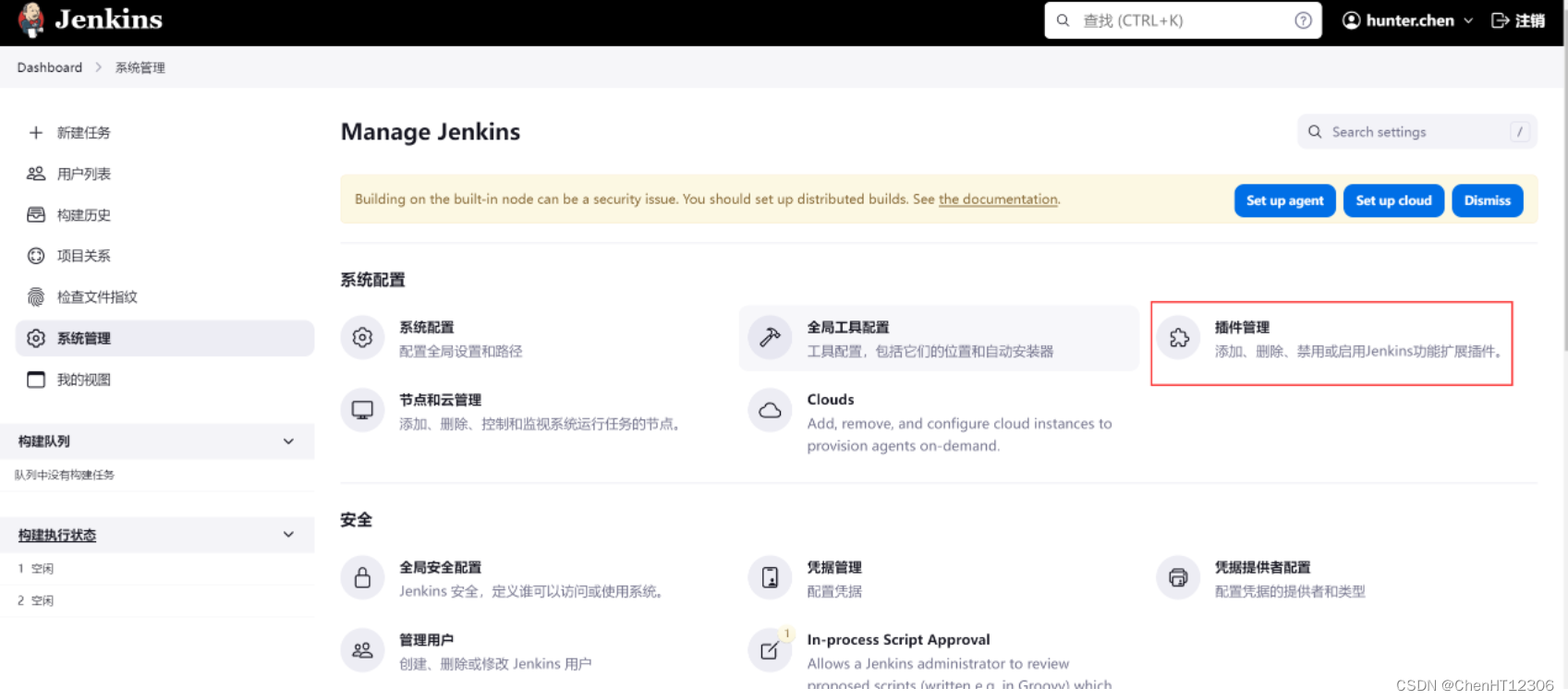Collapse the 构建队列 panel chevron

[288, 441]
